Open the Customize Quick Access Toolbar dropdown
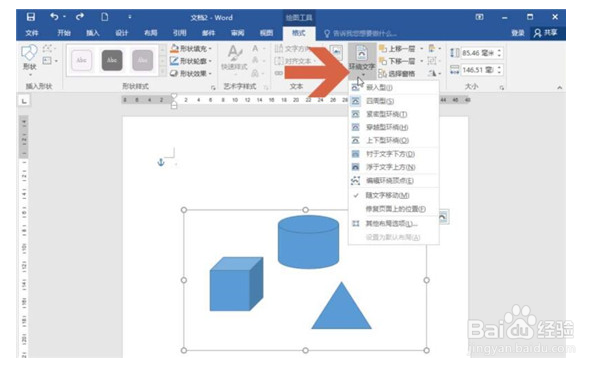 pos(130,17)
